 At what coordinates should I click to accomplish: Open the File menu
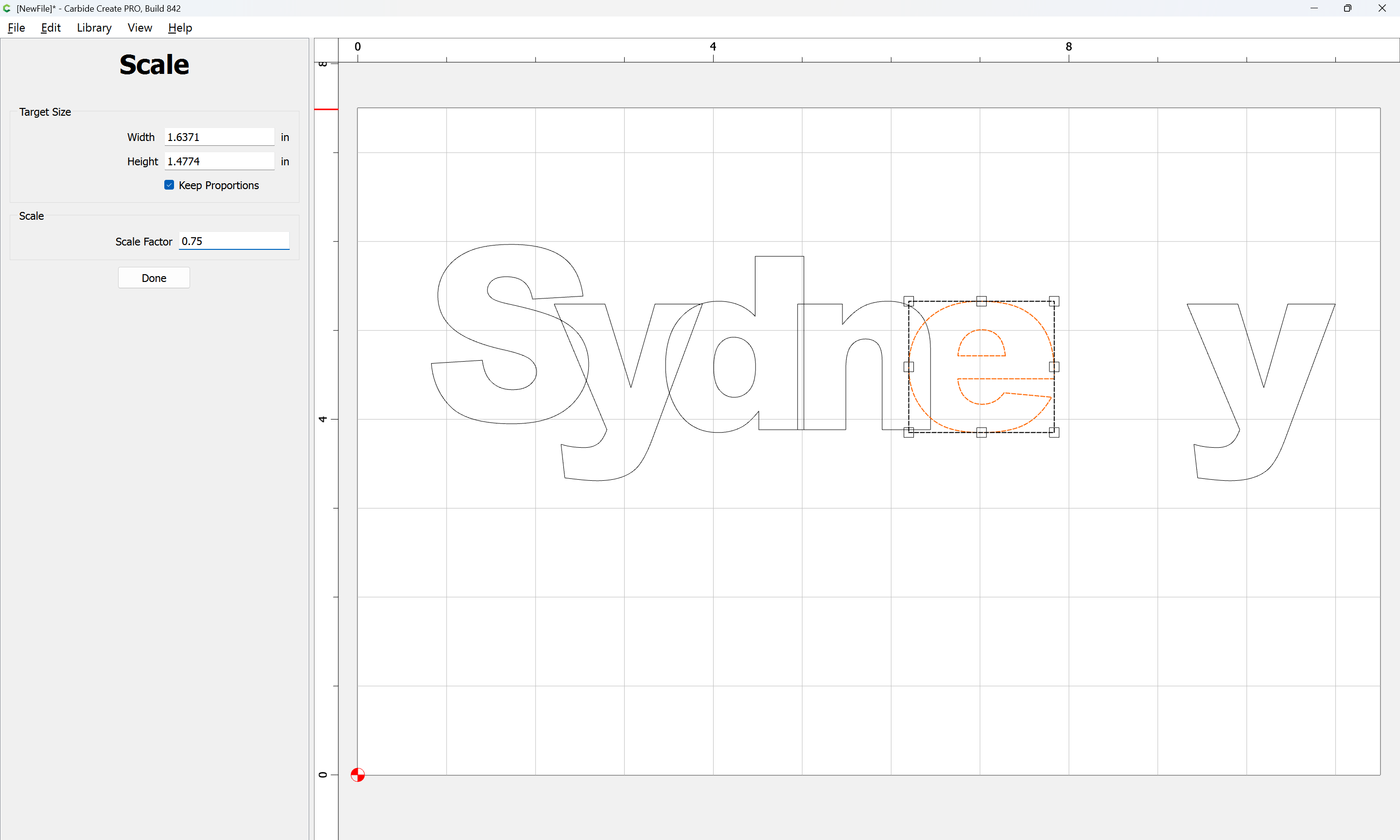tap(17, 28)
